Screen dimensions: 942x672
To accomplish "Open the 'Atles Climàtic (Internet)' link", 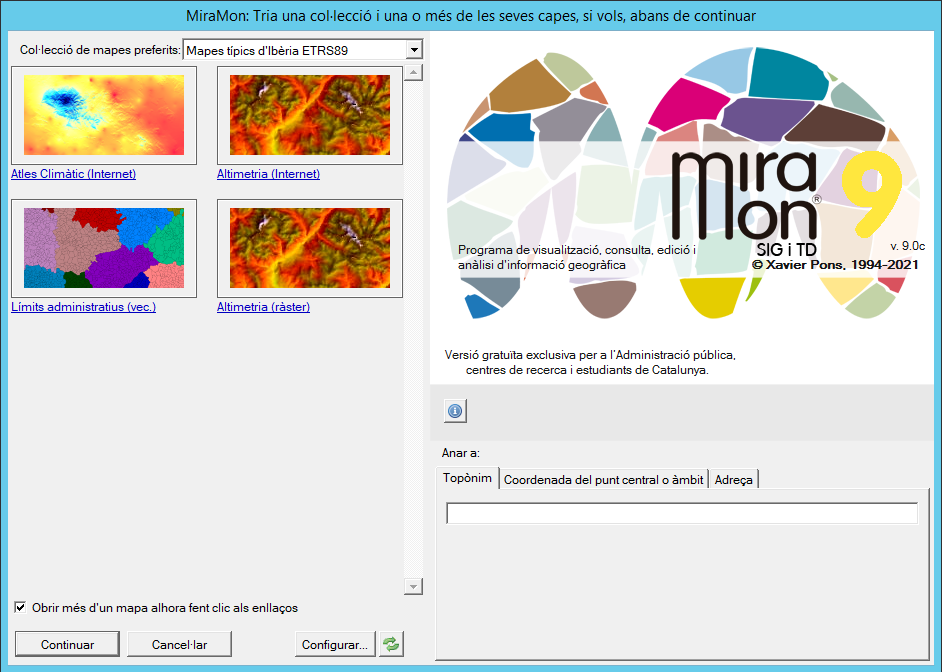I will pyautogui.click(x=73, y=174).
